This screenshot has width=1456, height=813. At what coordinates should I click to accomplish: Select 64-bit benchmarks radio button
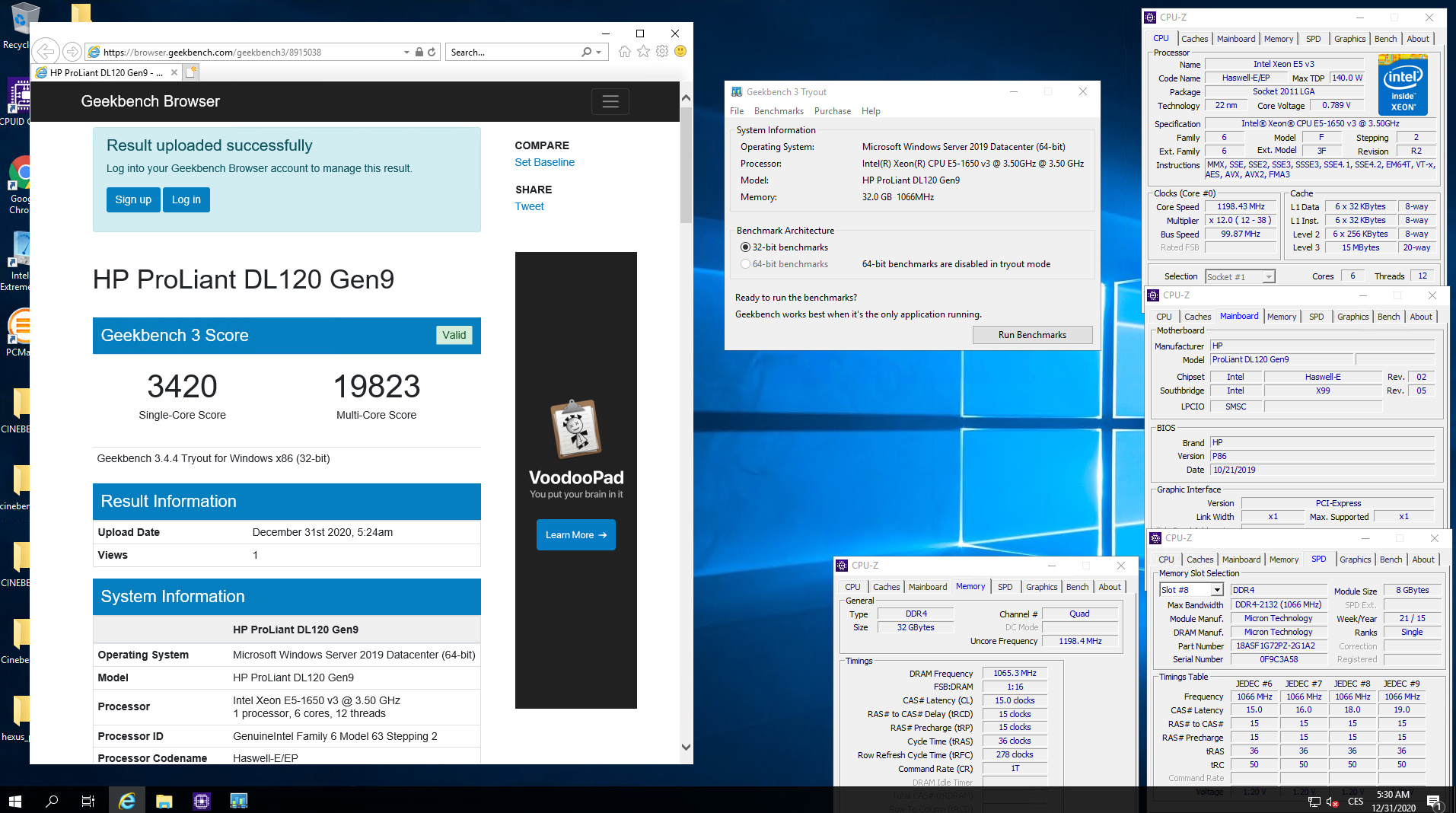pos(745,264)
